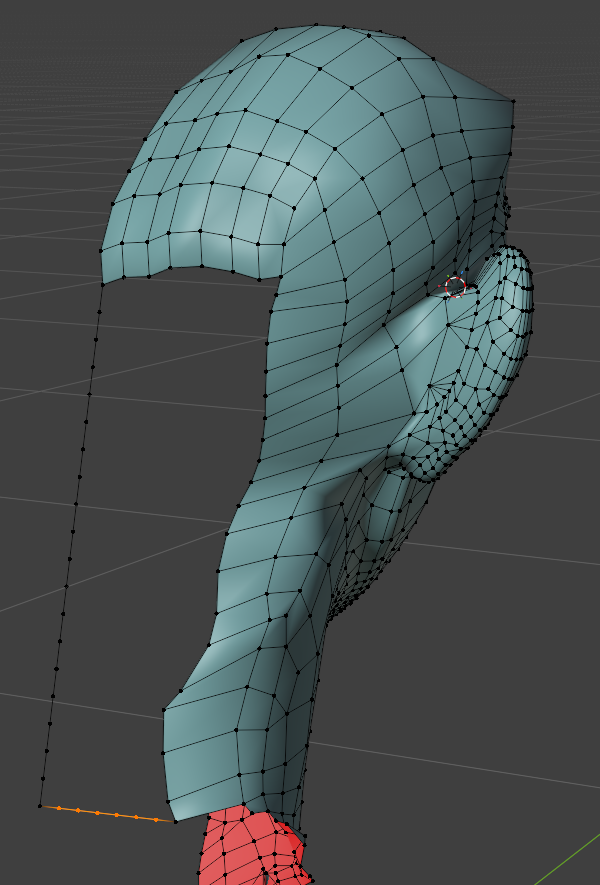Select the red mesh object at the bottom

point(245,850)
